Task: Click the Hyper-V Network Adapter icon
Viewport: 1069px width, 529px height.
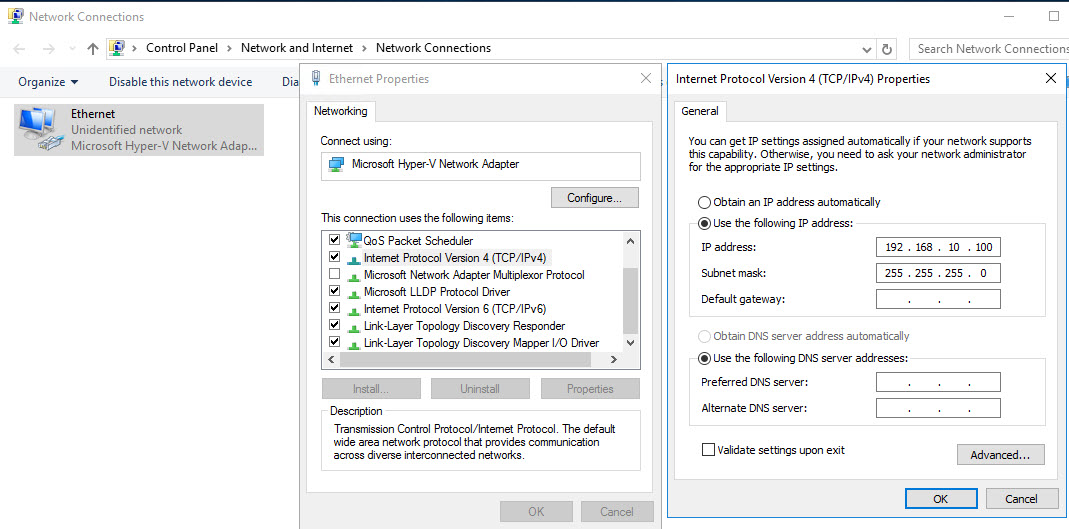Action: point(336,164)
